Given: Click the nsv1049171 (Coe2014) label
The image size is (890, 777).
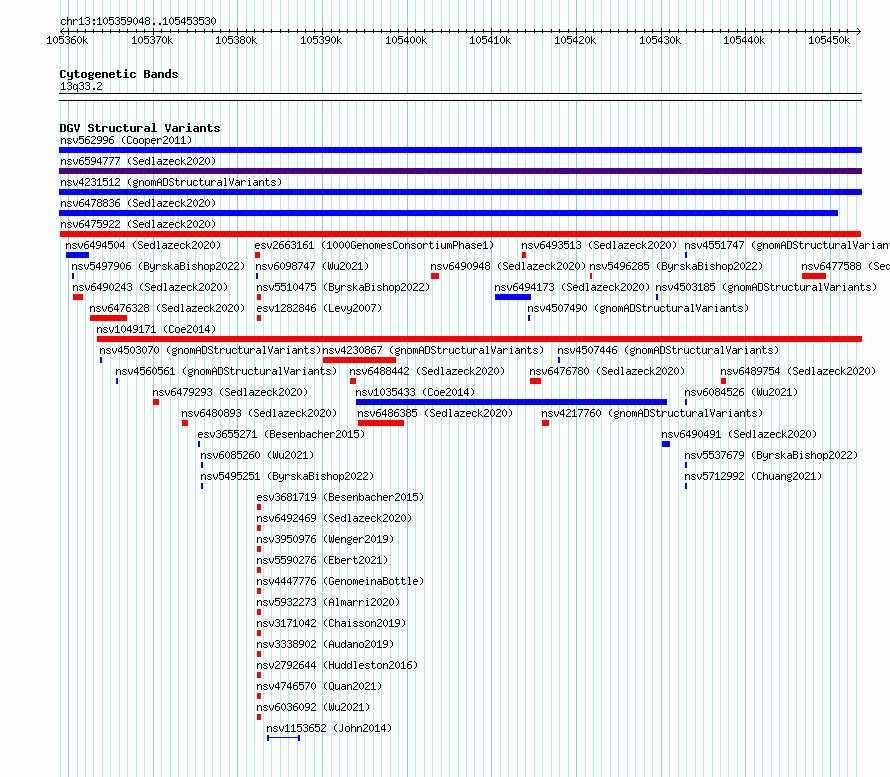Looking at the screenshot, I should (x=156, y=329).
